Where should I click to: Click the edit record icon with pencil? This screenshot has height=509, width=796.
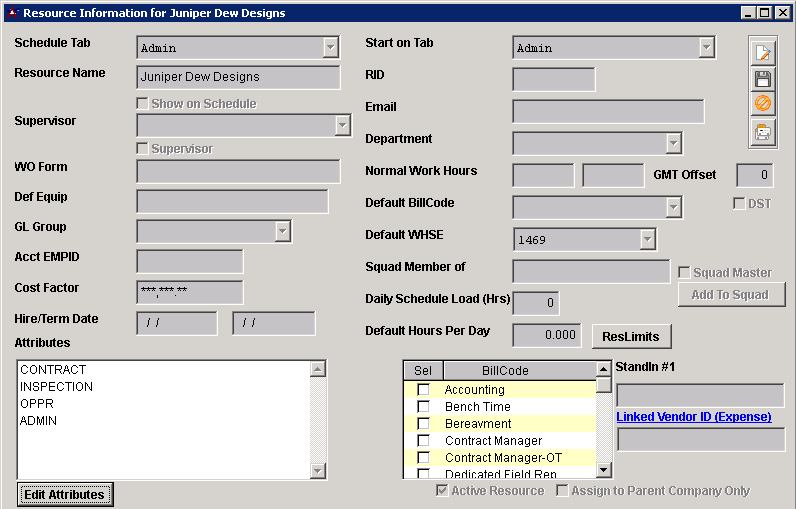762,53
